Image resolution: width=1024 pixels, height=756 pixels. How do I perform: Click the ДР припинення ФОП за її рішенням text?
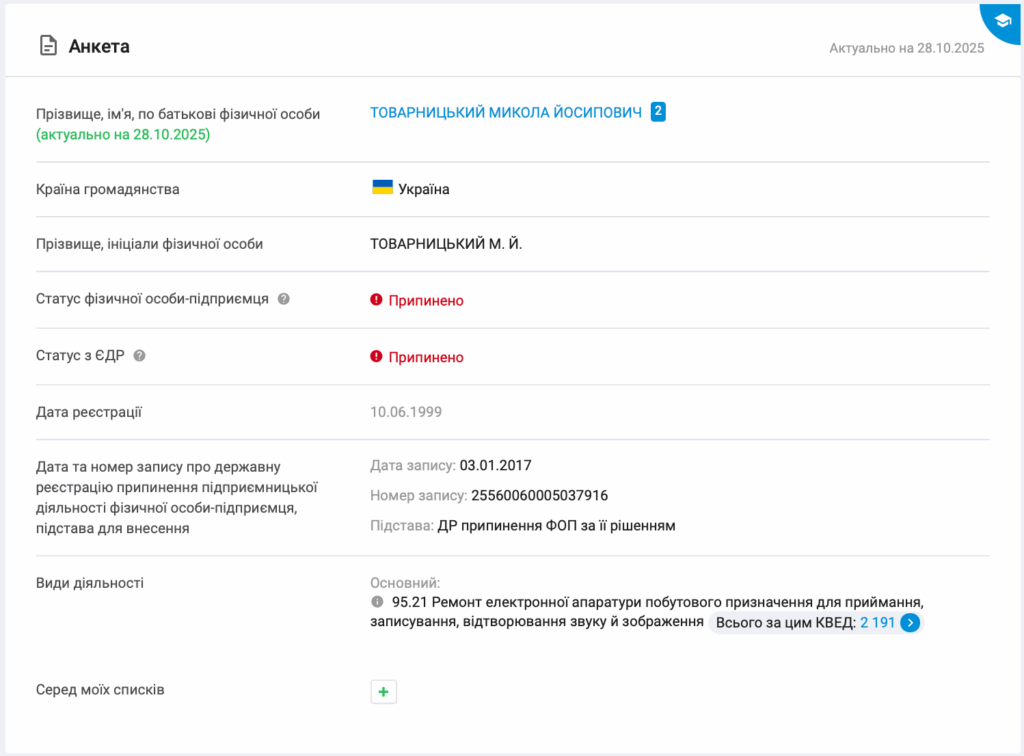click(x=556, y=525)
